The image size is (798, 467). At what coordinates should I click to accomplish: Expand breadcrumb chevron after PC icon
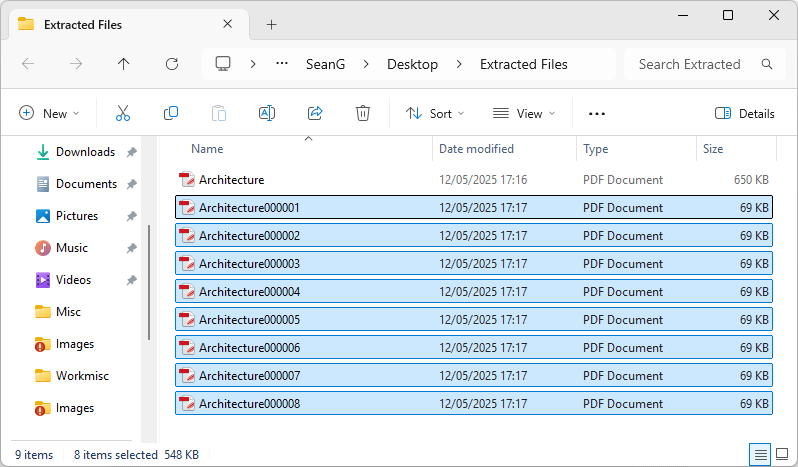pyautogui.click(x=253, y=64)
